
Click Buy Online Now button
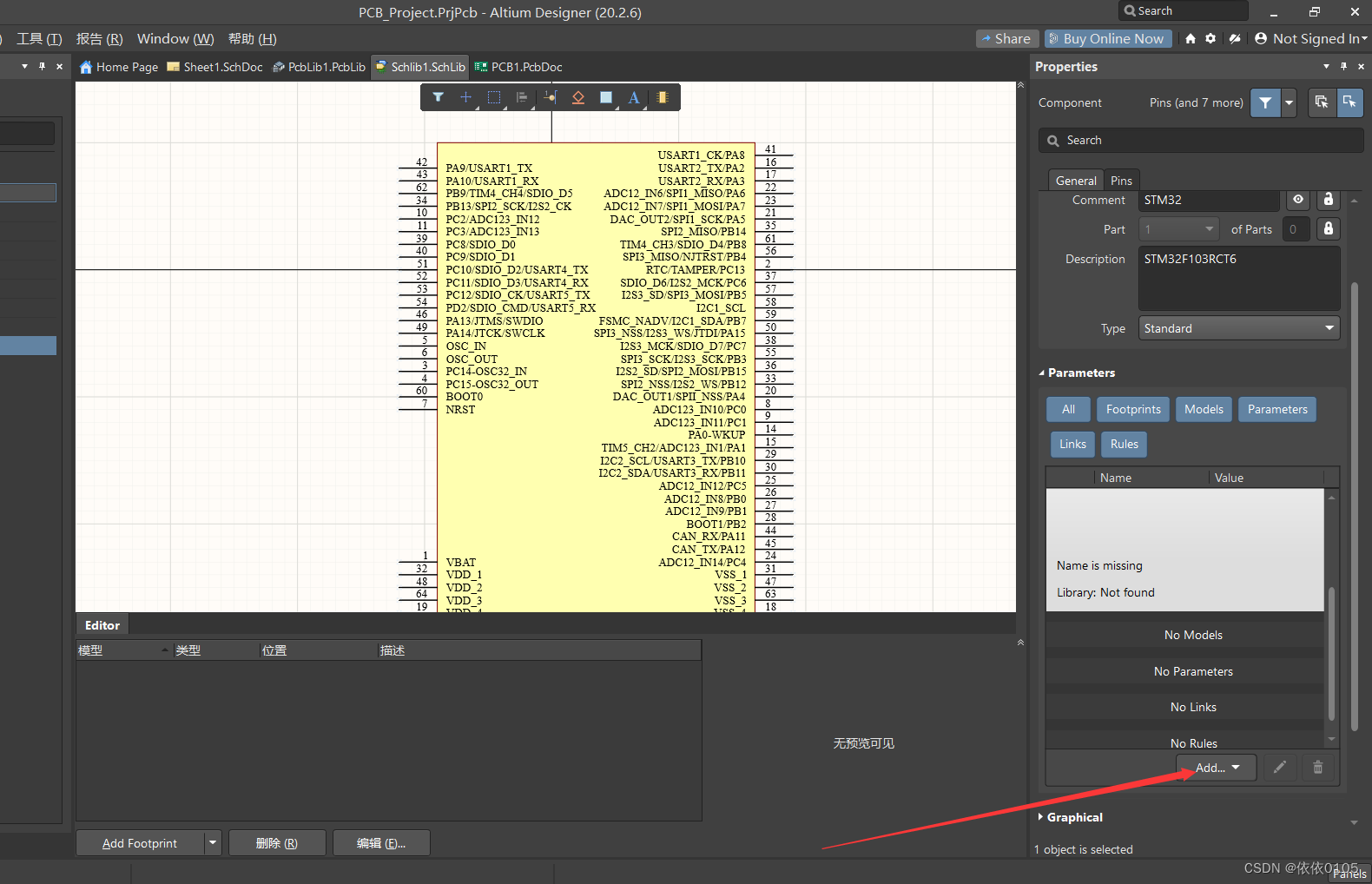coord(1107,38)
